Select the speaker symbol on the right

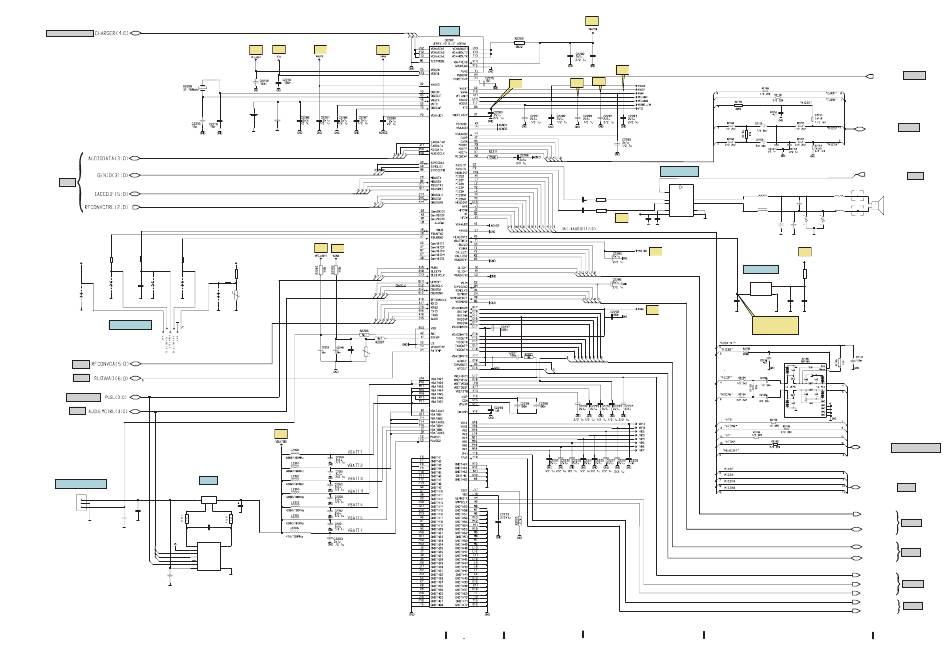click(x=877, y=204)
